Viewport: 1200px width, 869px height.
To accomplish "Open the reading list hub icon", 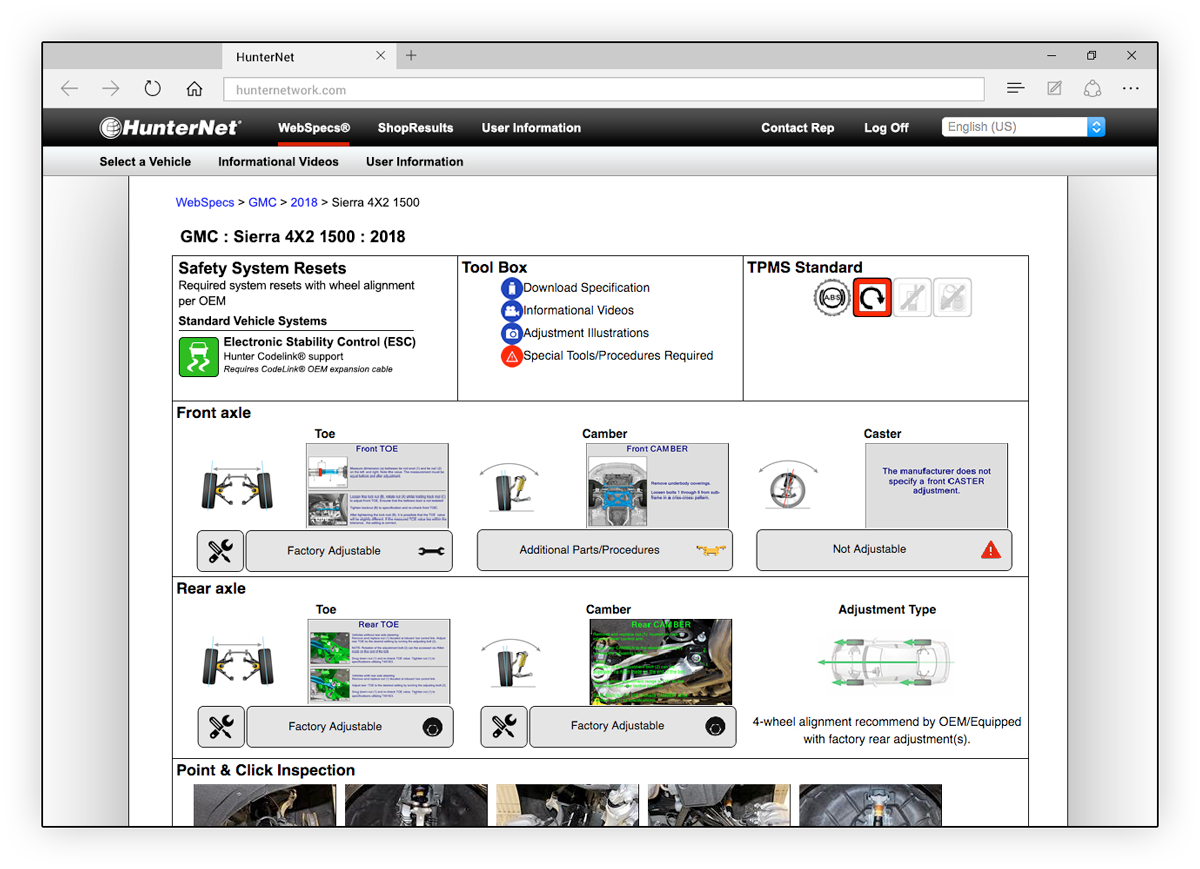I will pyautogui.click(x=1015, y=89).
